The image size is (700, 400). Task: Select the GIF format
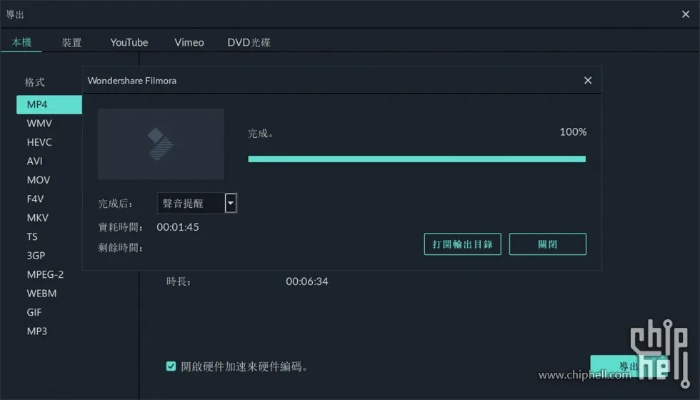34,312
